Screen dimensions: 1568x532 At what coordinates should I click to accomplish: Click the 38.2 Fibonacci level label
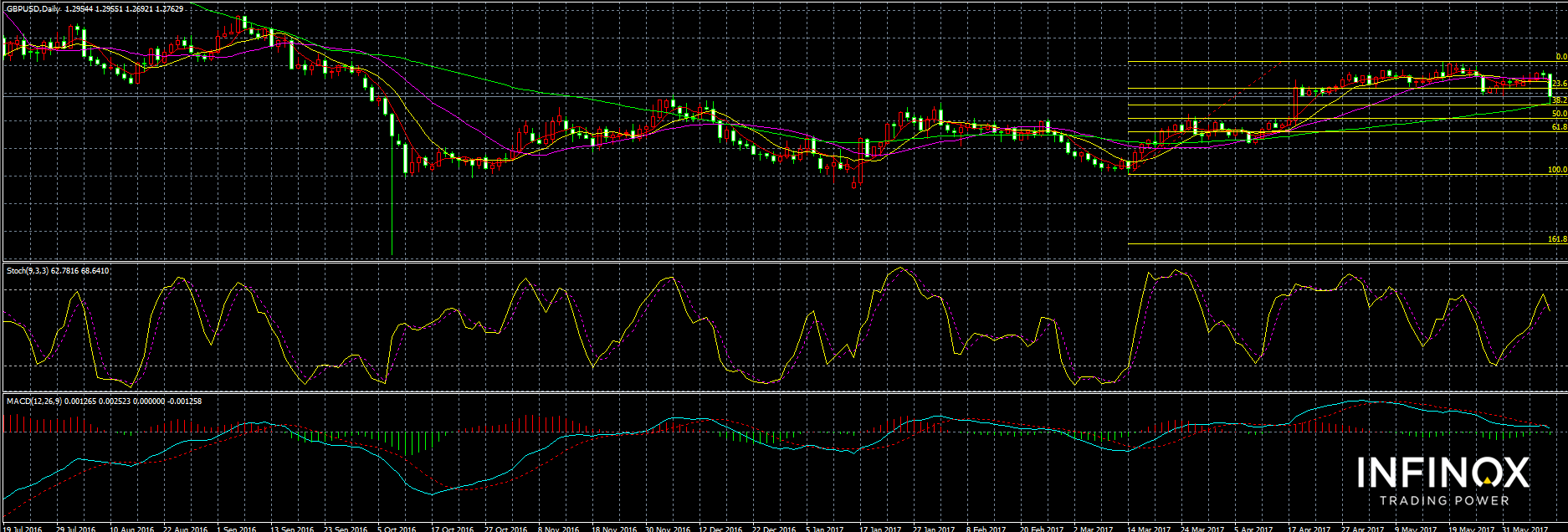1558,100
